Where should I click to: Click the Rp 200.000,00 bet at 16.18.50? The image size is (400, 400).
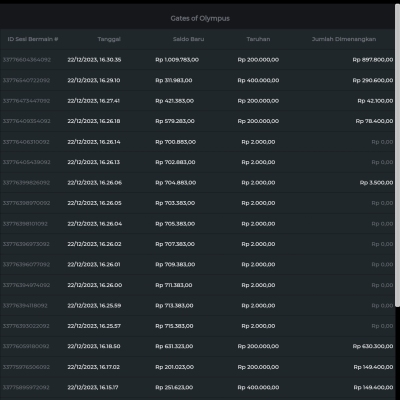[x=258, y=346]
